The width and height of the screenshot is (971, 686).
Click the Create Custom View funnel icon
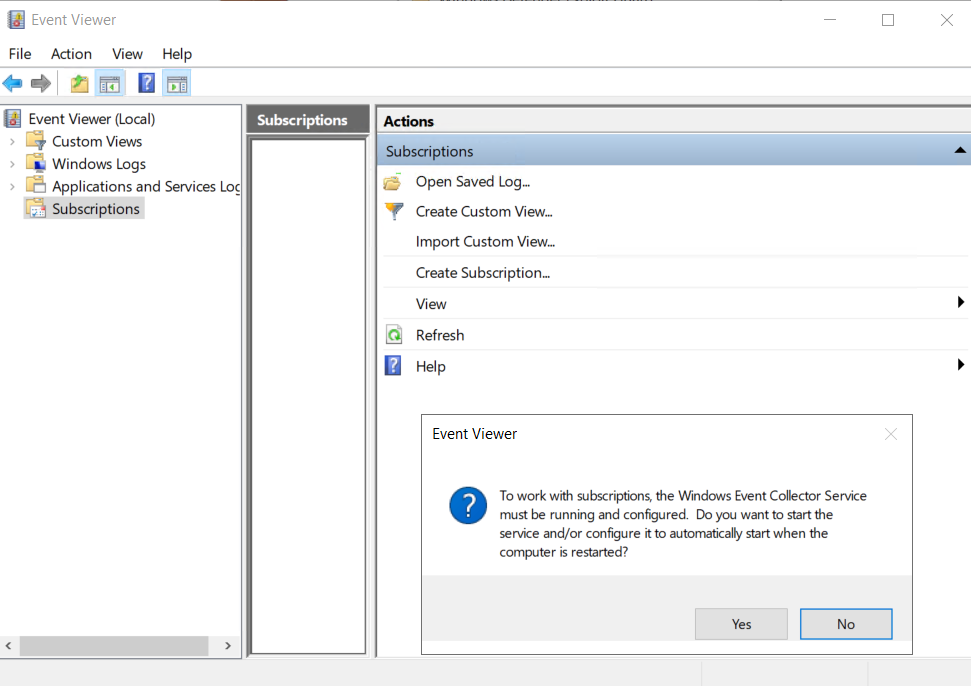pos(394,211)
